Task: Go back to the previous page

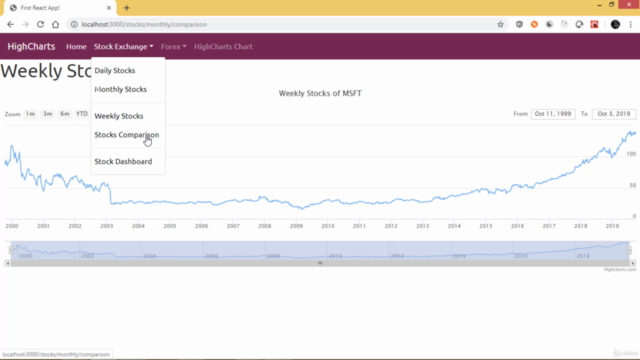Action: pos(10,24)
